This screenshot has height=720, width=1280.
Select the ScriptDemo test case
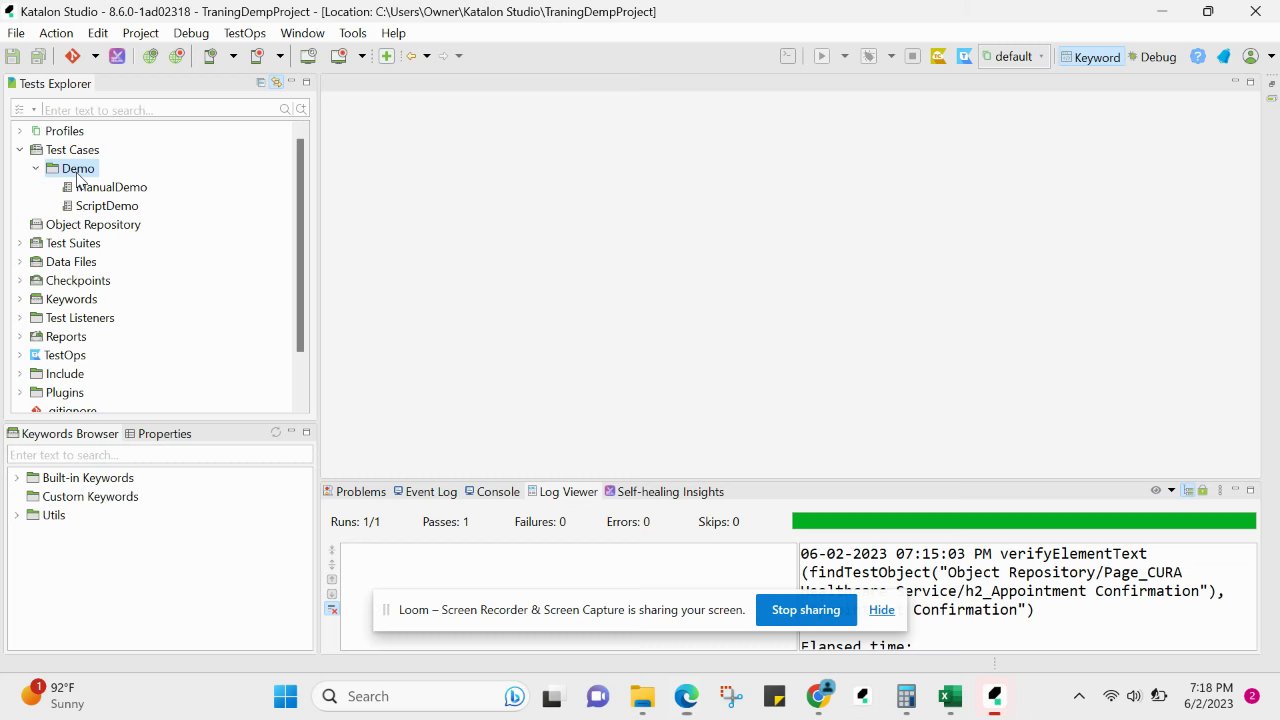pos(106,206)
